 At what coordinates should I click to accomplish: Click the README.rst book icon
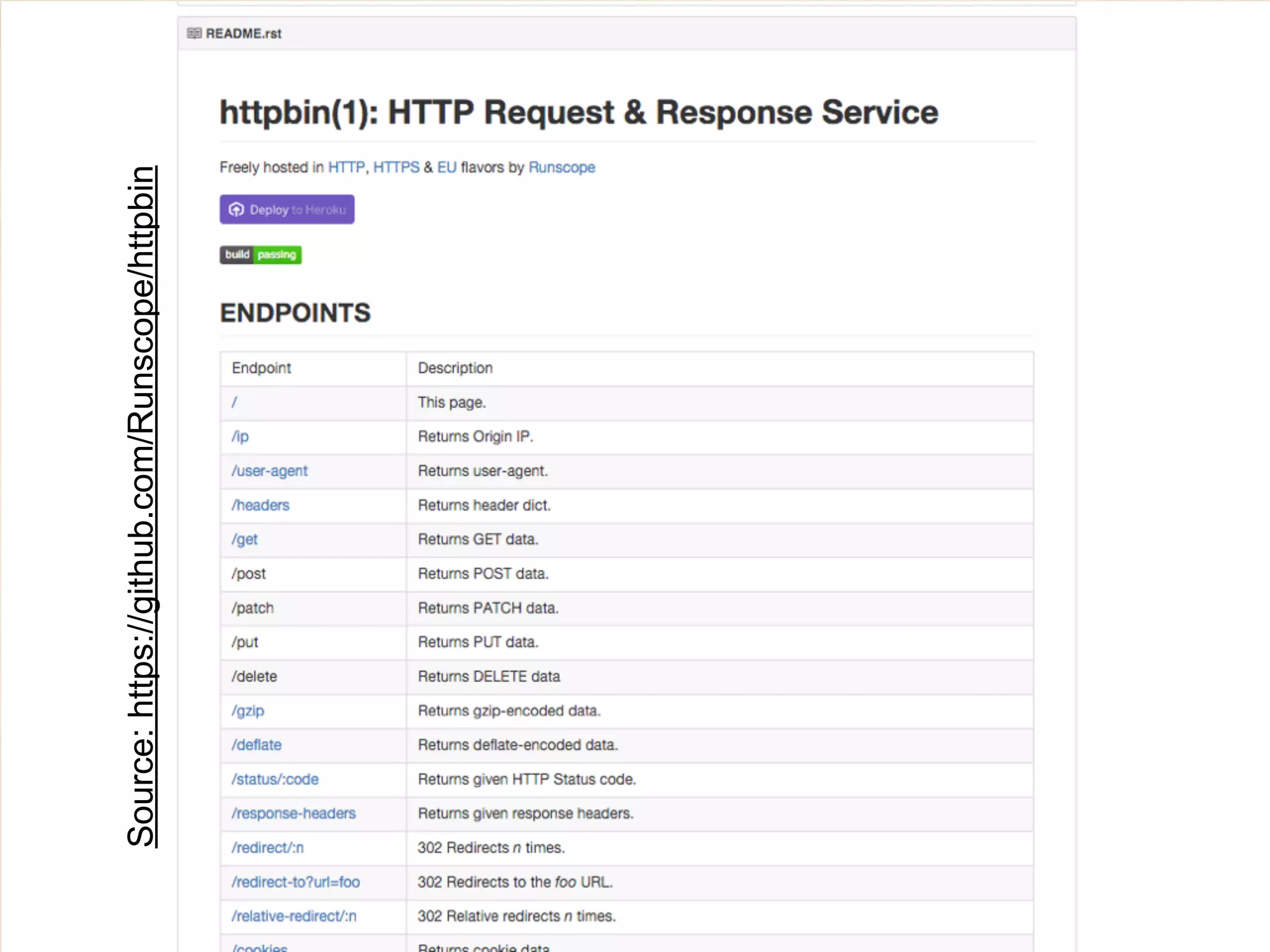click(194, 33)
